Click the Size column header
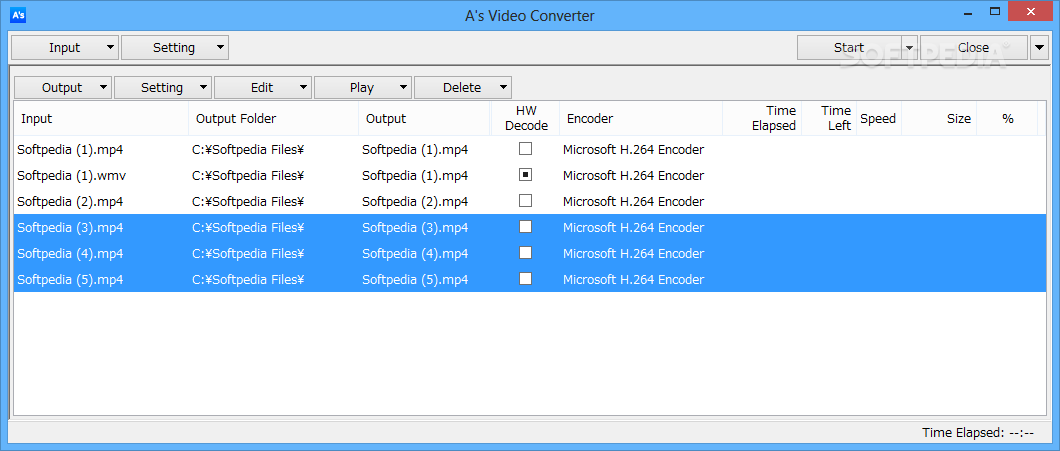This screenshot has width=1060, height=451. (939, 118)
